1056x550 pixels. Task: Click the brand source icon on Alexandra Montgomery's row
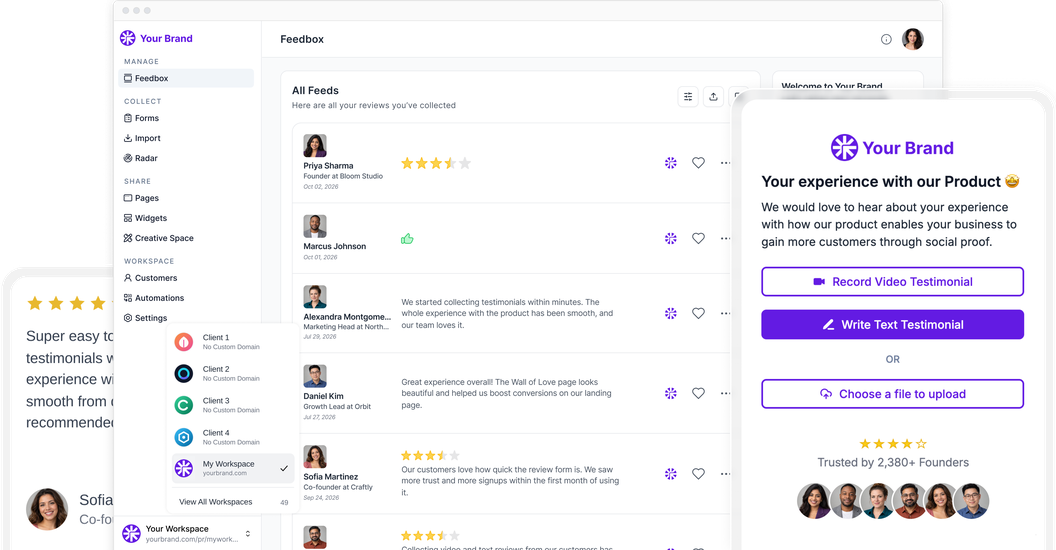[671, 313]
